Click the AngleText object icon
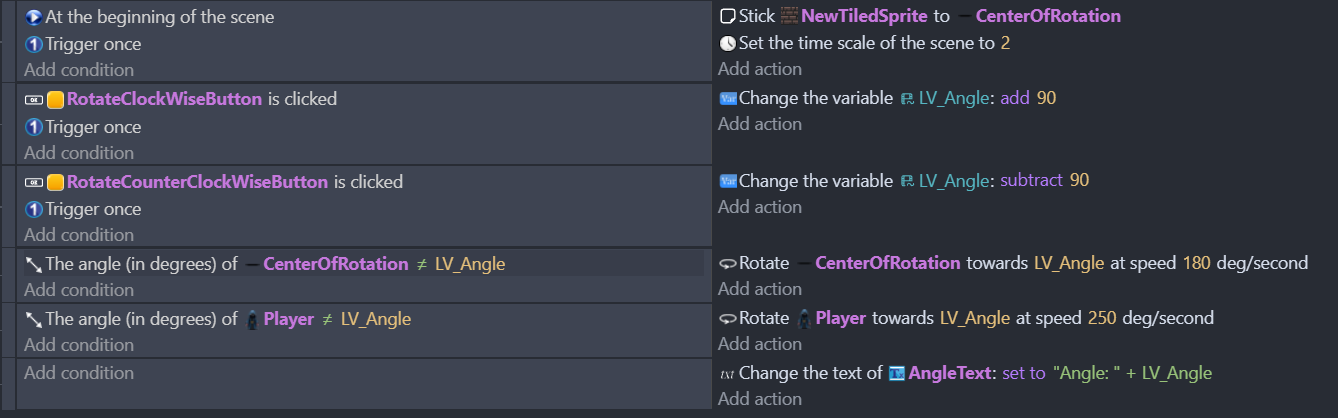Screen dimensions: 1338x418 click(897, 373)
